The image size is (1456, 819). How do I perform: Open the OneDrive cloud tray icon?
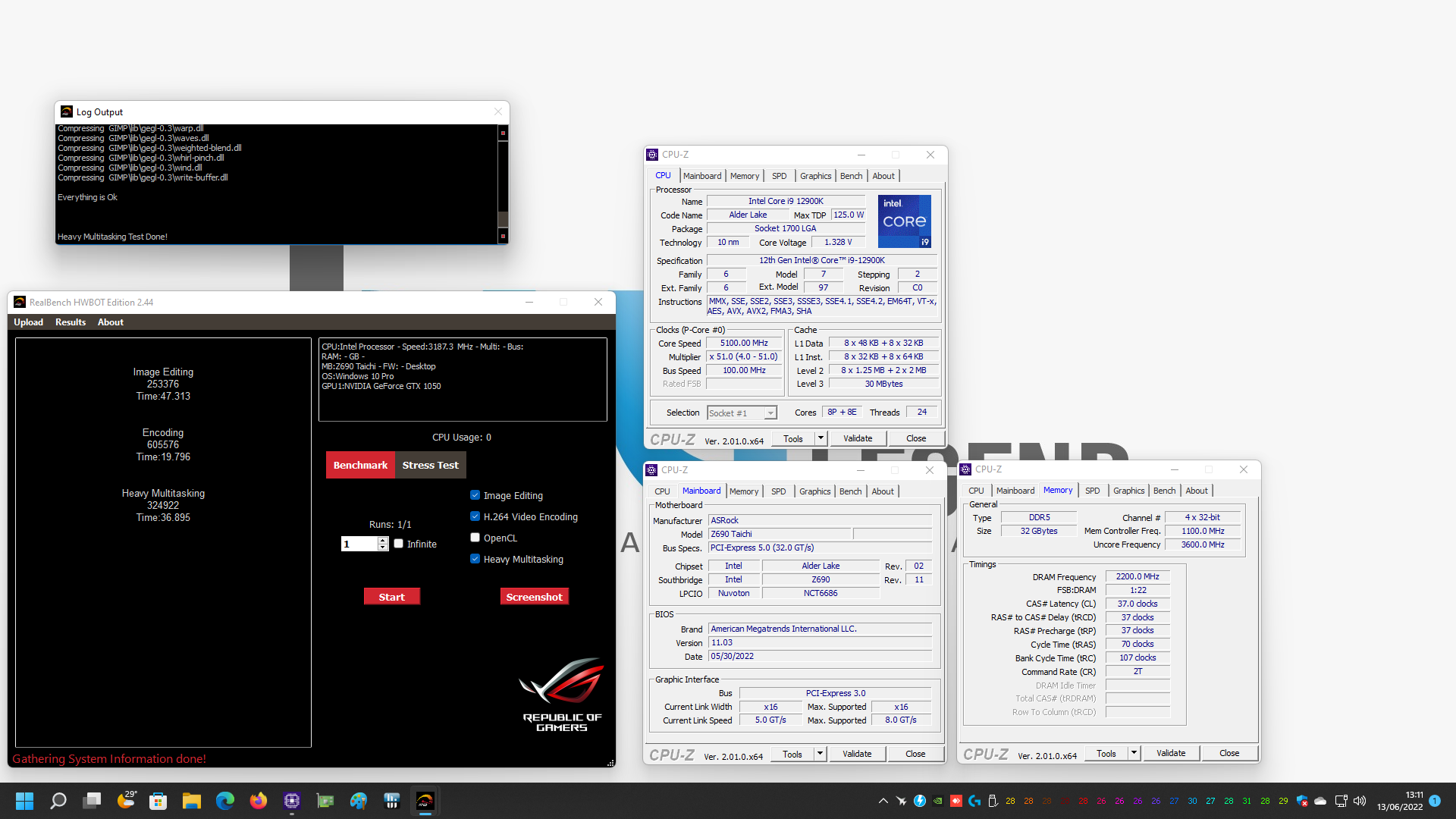tap(1320, 801)
